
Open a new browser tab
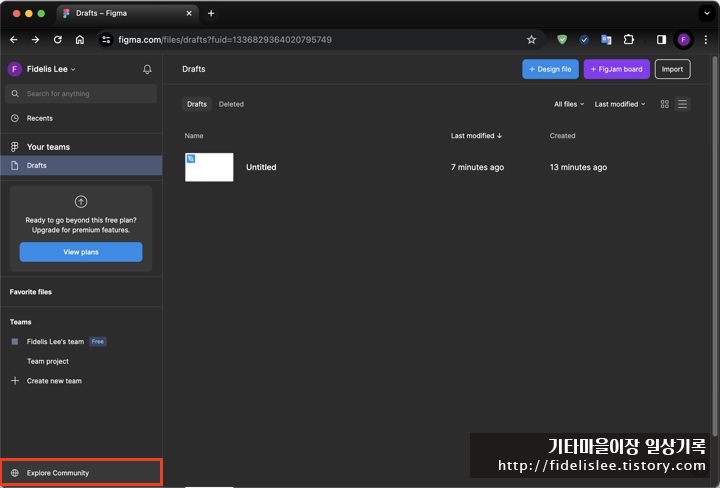click(x=211, y=13)
